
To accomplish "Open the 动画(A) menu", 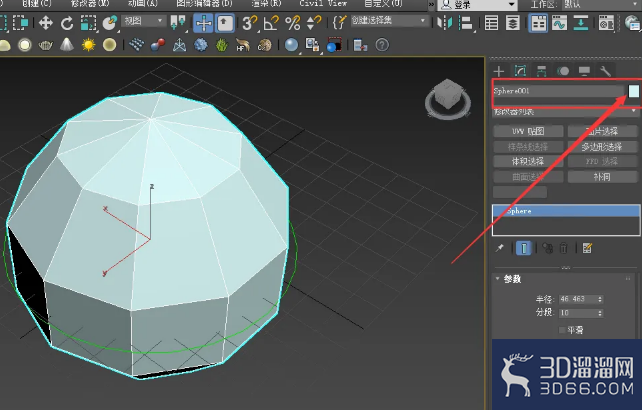I will pyautogui.click(x=142, y=3).
